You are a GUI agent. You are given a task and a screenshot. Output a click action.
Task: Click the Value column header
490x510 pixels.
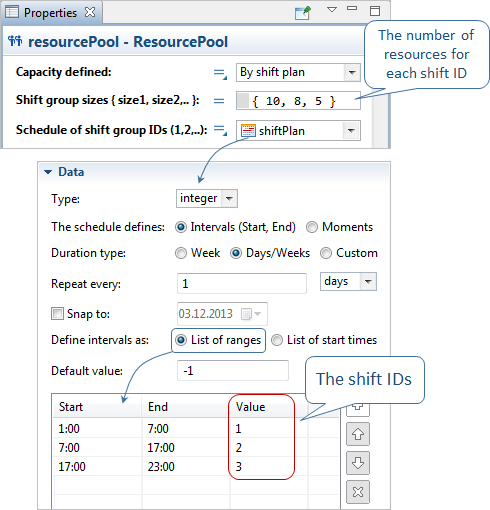[269, 407]
